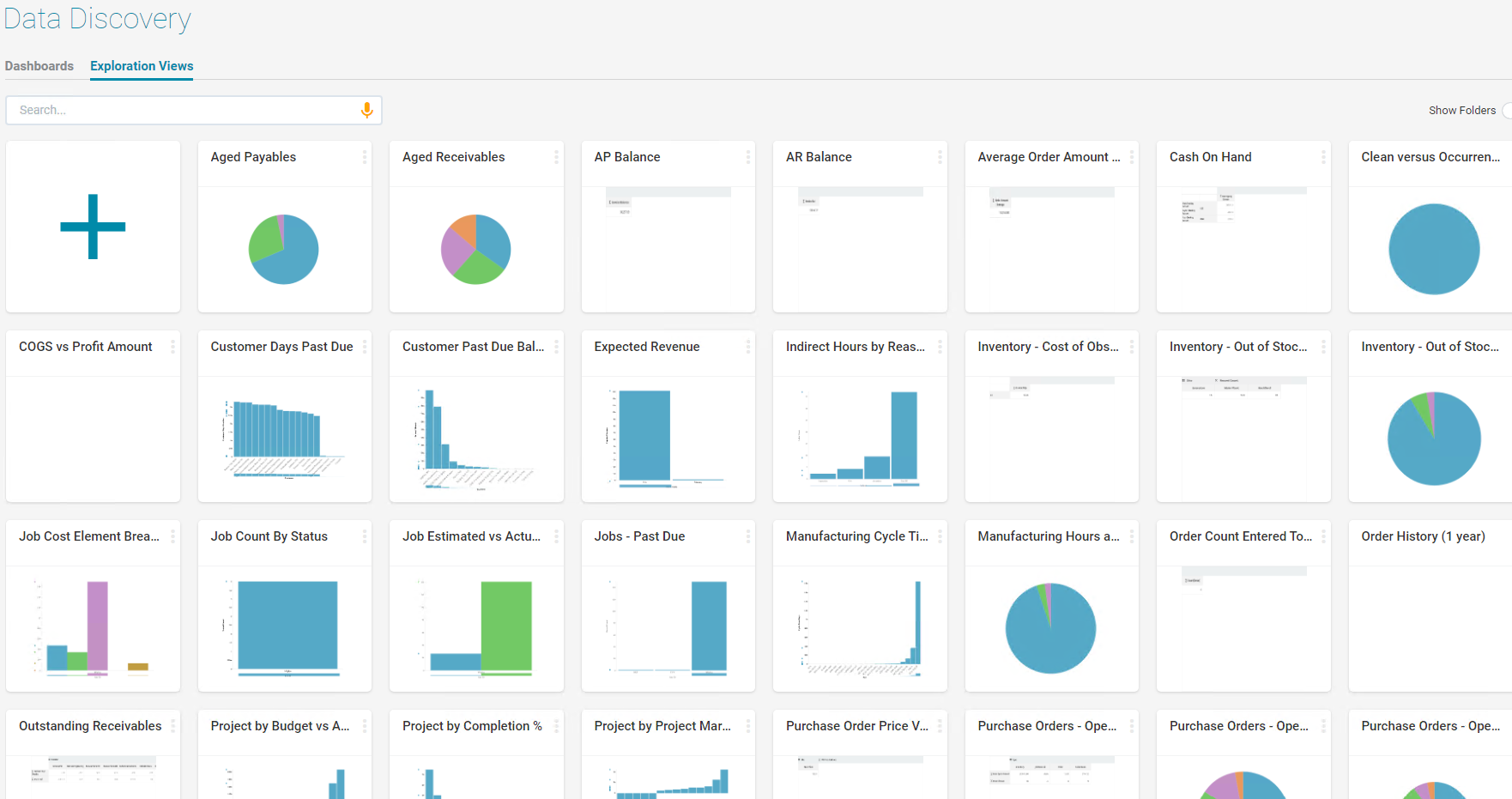Open the Aged Payables pie chart thumbnail
This screenshot has height=799, width=1512.
point(284,249)
